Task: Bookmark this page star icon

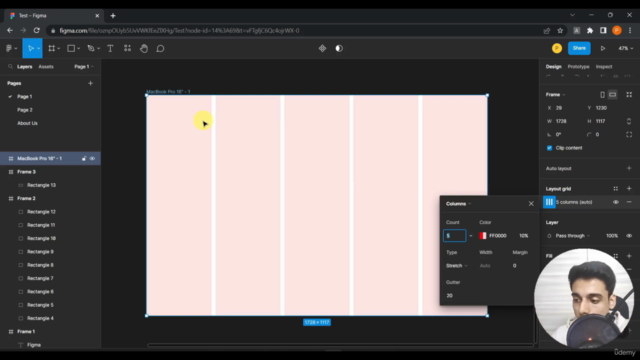Action: 560,31
